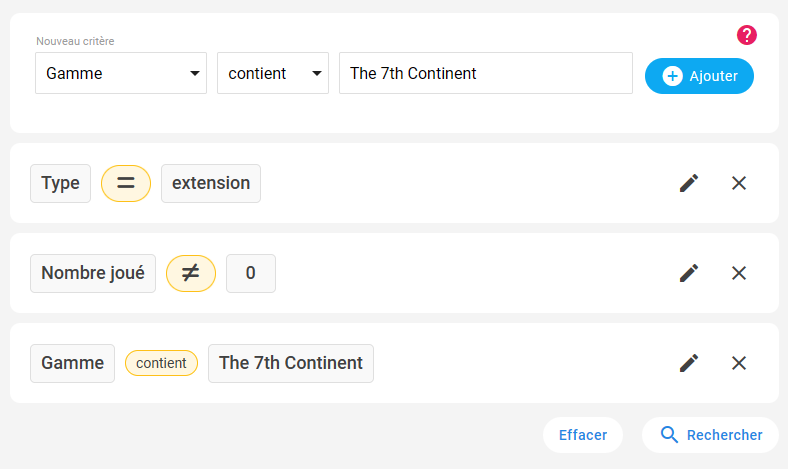Click the magnifier icon in Rechercher
The width and height of the screenshot is (788, 469).
click(669, 435)
